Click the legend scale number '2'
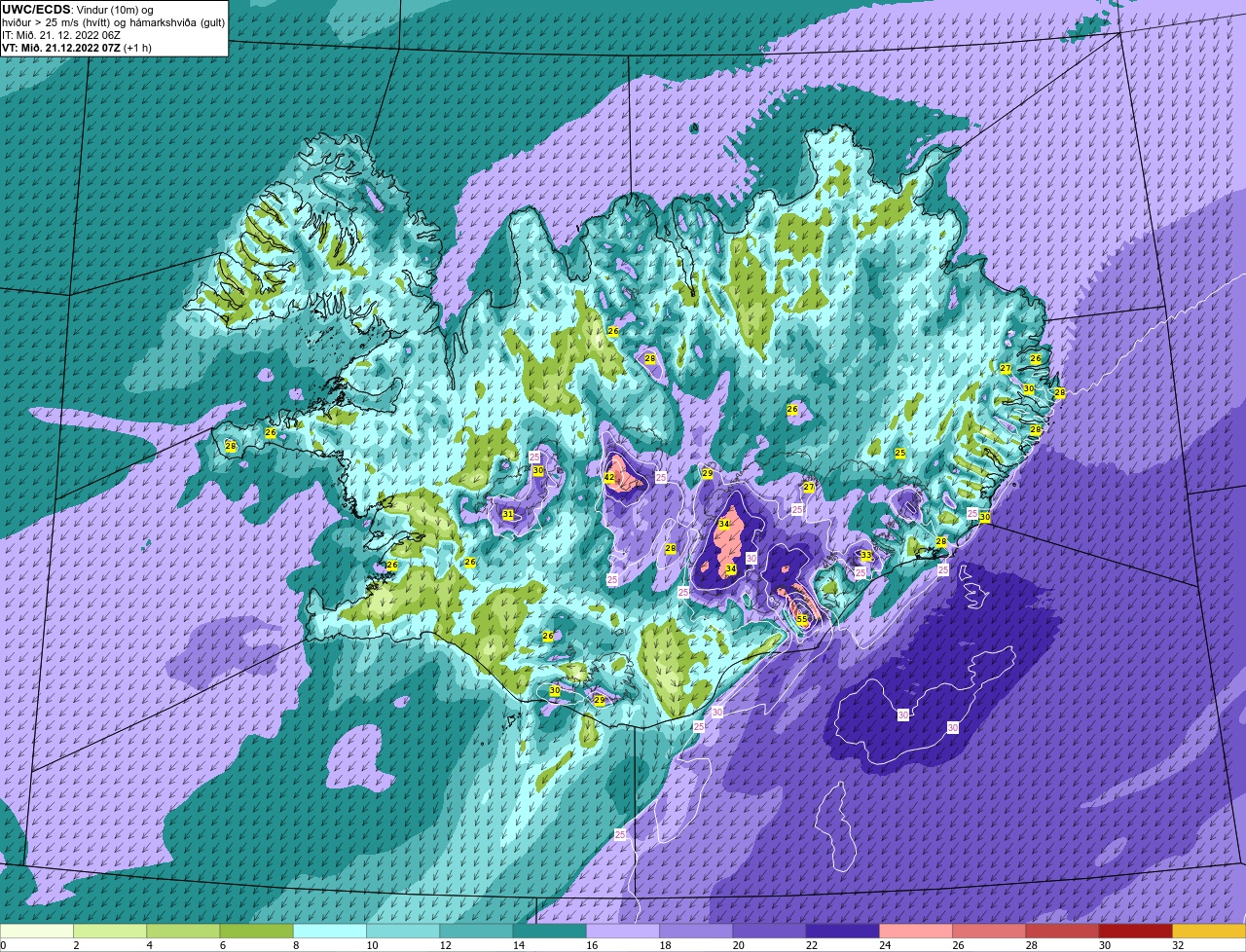The image size is (1246, 952). [75, 945]
